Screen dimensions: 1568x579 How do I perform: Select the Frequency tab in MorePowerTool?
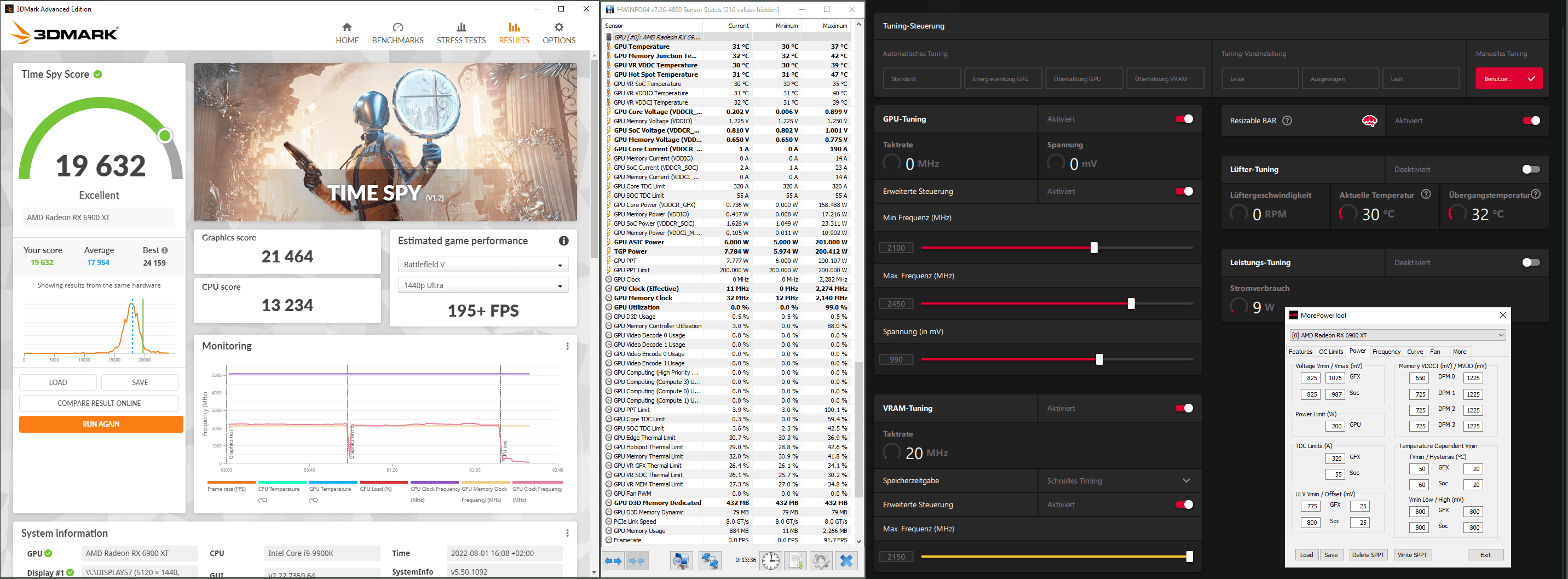[1387, 351]
